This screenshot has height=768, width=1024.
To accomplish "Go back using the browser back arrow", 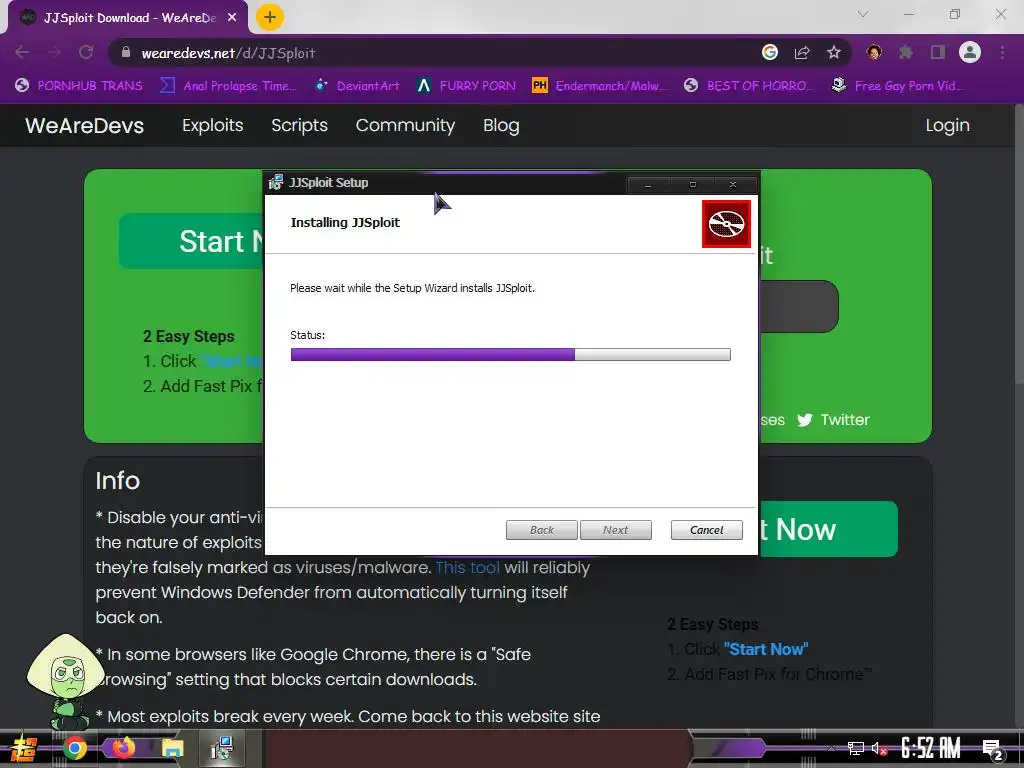I will point(22,52).
